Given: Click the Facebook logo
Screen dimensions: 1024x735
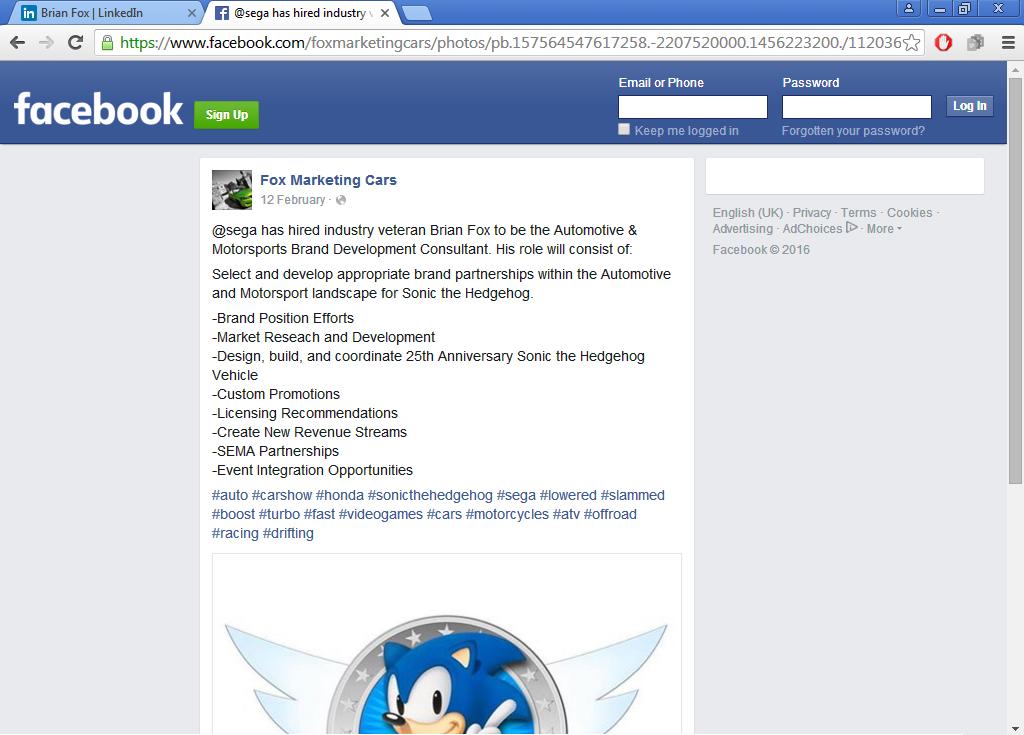Looking at the screenshot, I should pyautogui.click(x=99, y=108).
